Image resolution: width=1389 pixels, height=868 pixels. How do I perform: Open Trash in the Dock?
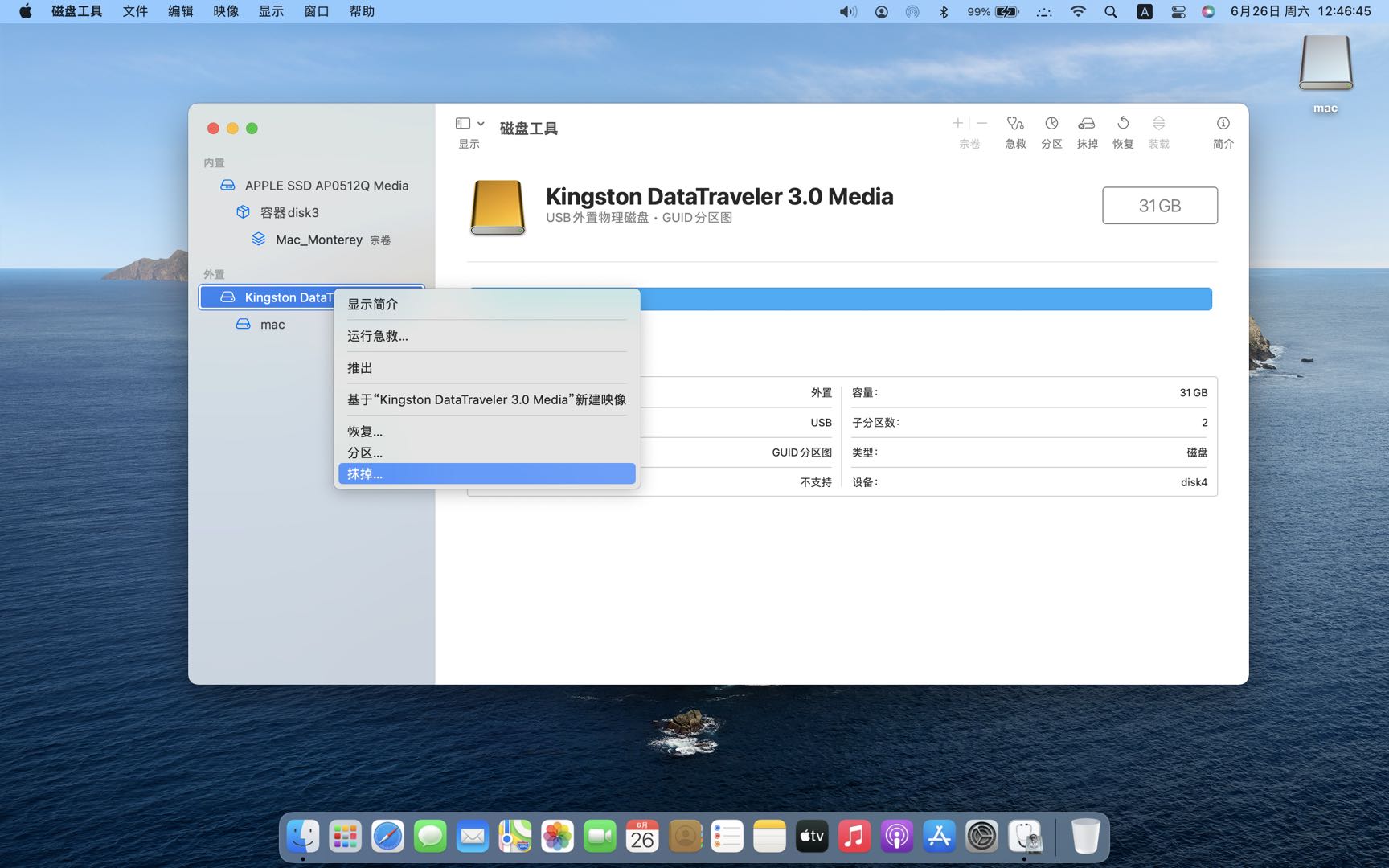[1085, 837]
